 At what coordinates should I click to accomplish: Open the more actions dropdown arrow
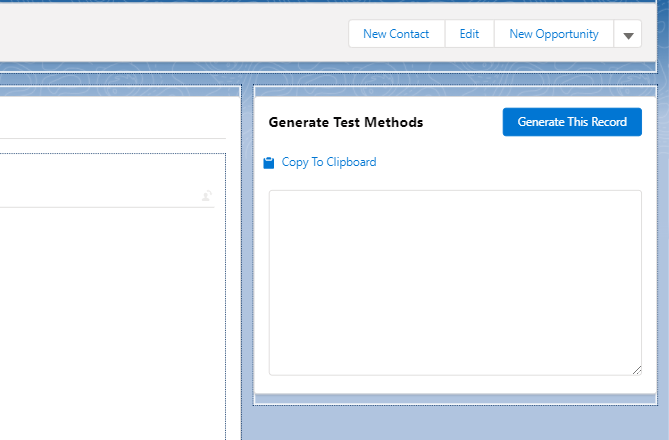(x=628, y=35)
